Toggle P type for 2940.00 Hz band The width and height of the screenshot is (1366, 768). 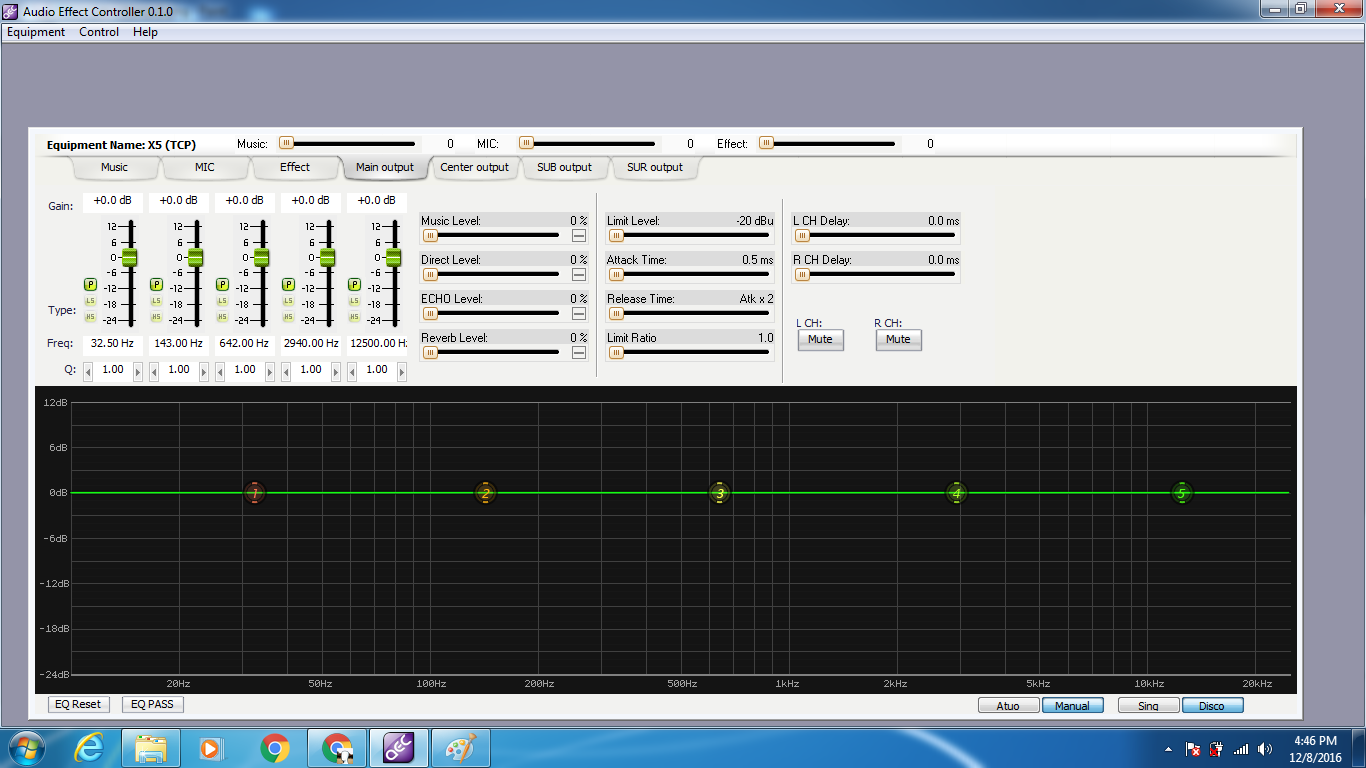point(288,284)
